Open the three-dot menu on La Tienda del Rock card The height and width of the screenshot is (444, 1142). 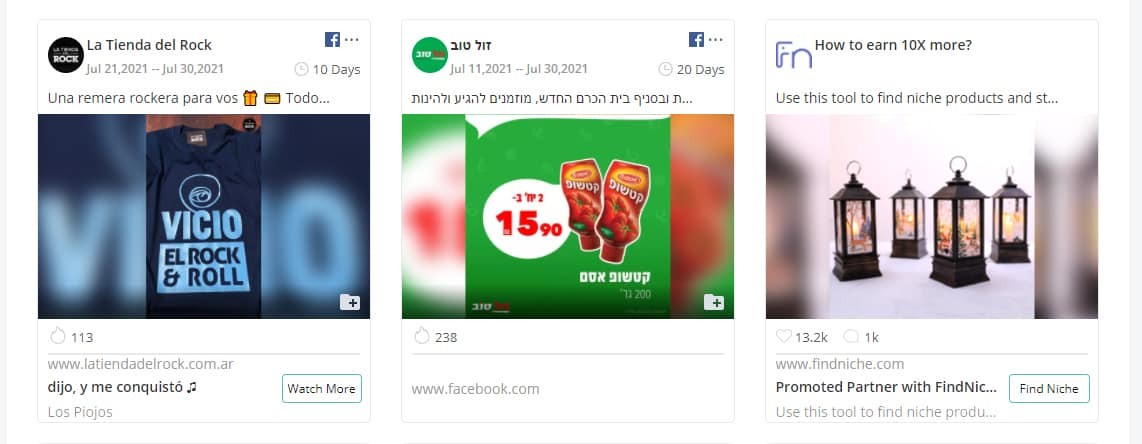point(352,39)
